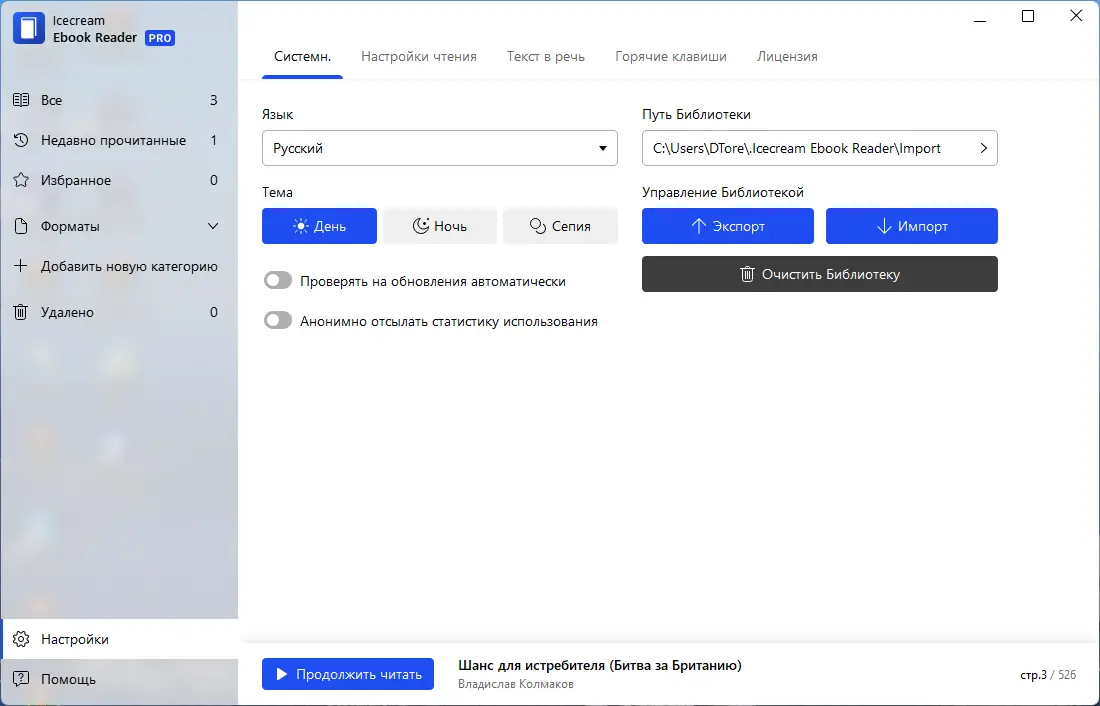This screenshot has width=1100, height=706.
Task: Select the Ночь theme
Action: click(x=440, y=226)
